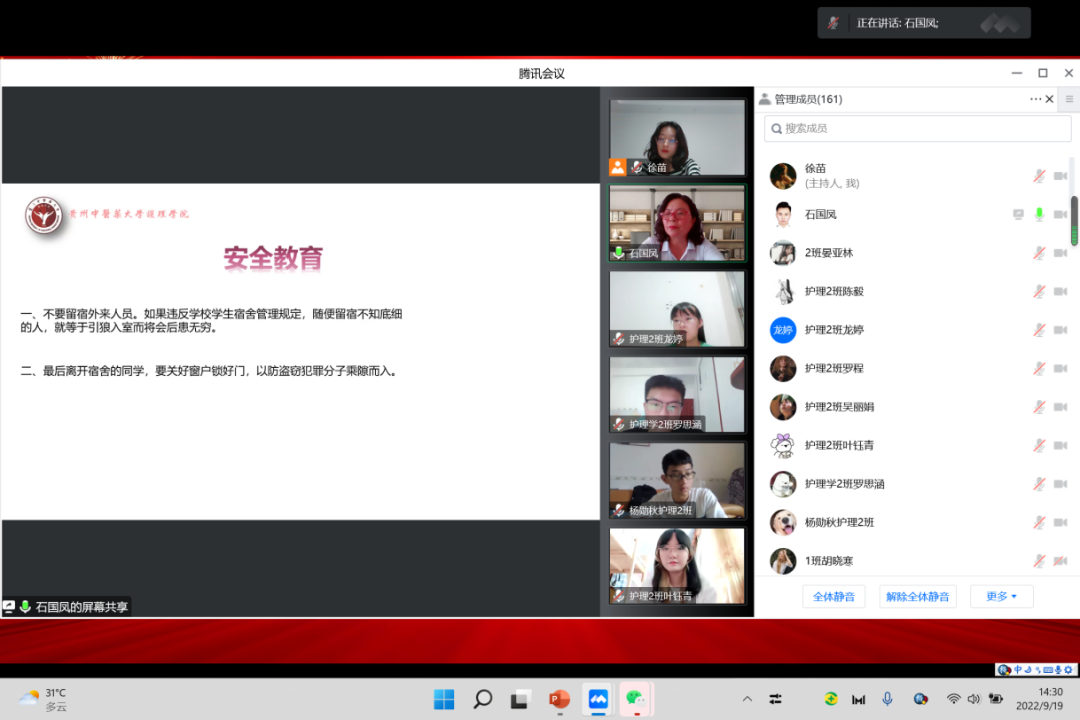Click the 全体静音 button
Viewport: 1080px width, 720px height.
pyautogui.click(x=833, y=597)
